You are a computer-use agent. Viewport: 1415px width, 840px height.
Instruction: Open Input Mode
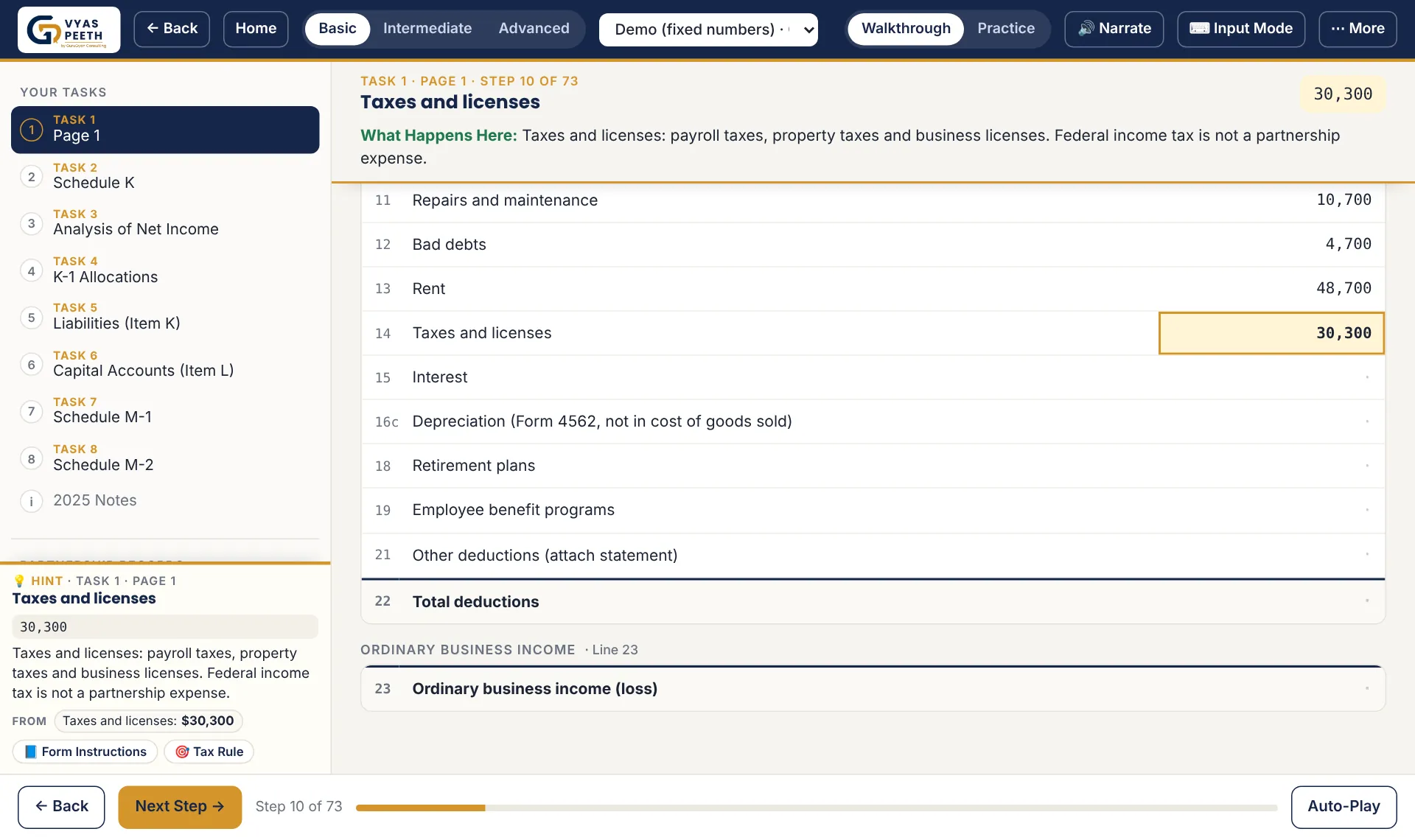pyautogui.click(x=1241, y=29)
